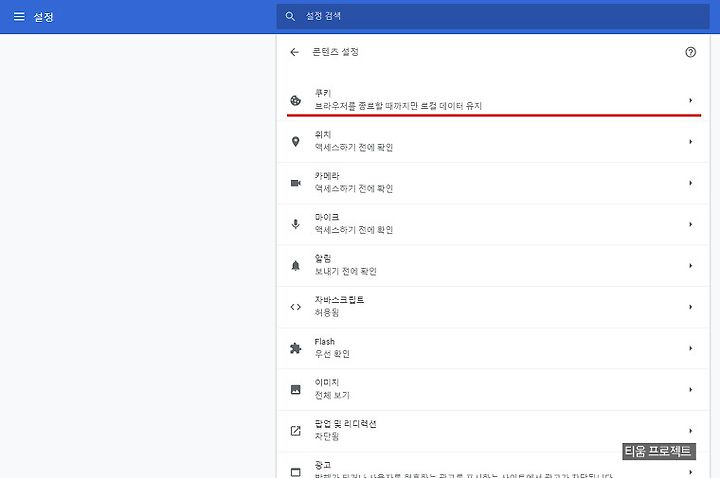The image size is (720, 478).
Task: Click the 보내기 전에 확인 notification text
Action: [345, 271]
